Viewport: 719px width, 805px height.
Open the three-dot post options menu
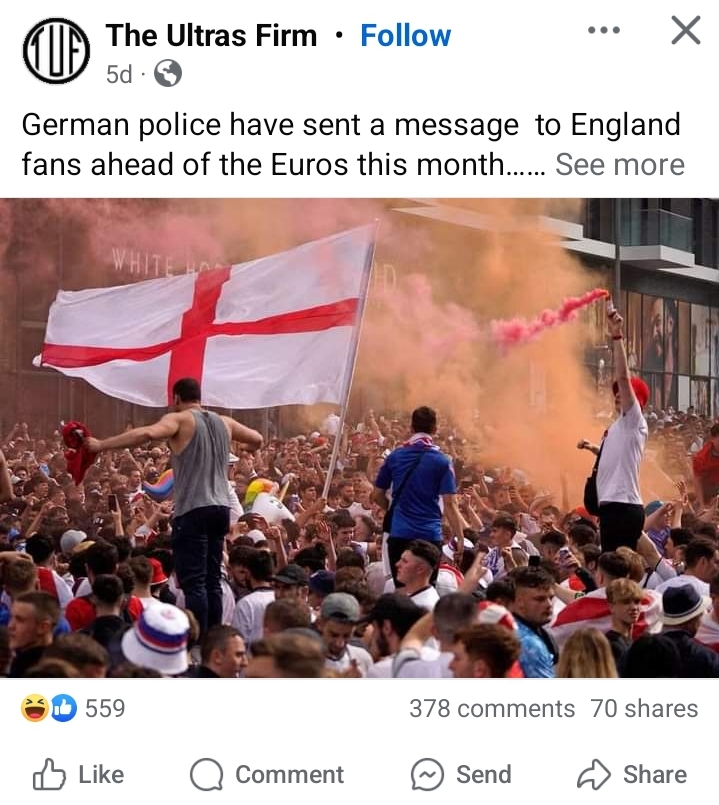click(x=604, y=31)
